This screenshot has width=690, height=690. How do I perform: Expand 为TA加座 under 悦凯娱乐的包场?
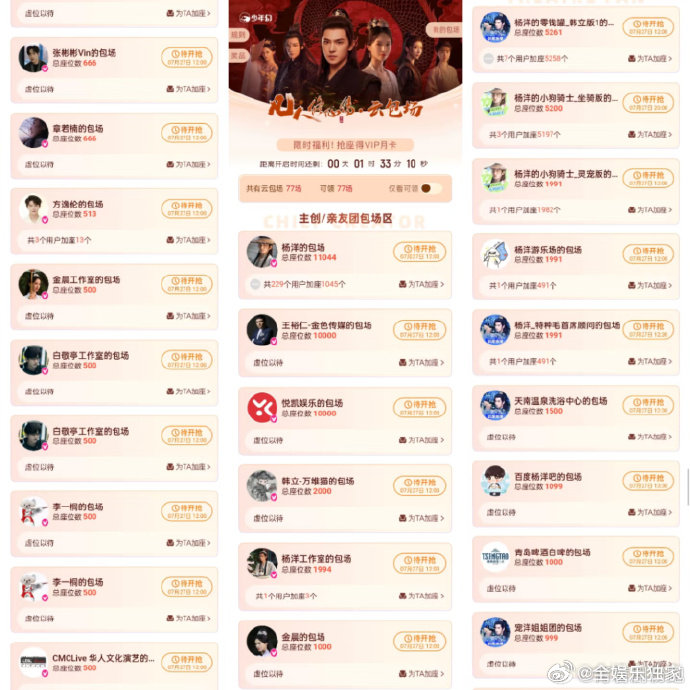pyautogui.click(x=421, y=440)
